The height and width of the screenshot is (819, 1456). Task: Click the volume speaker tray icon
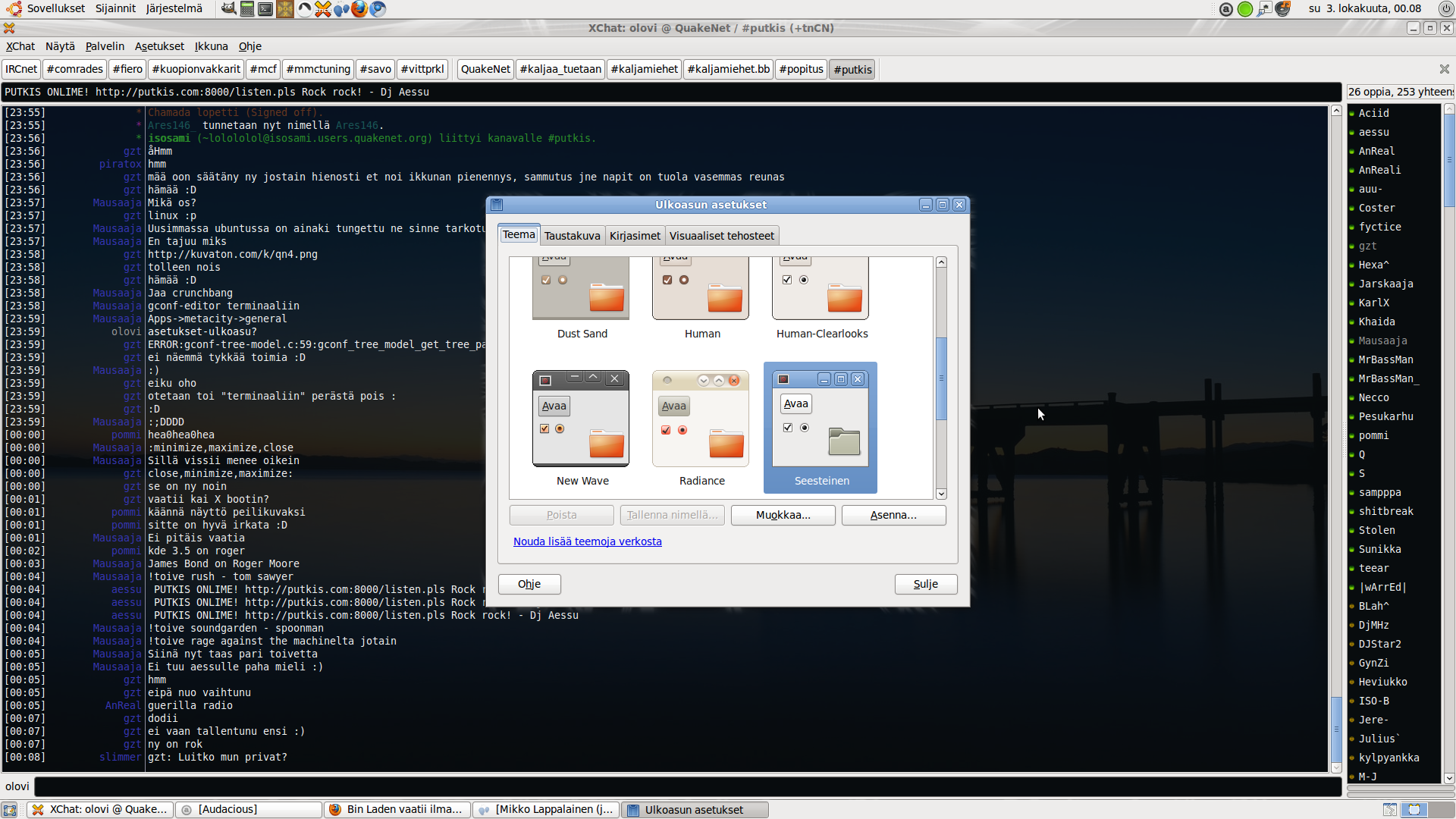1282,8
